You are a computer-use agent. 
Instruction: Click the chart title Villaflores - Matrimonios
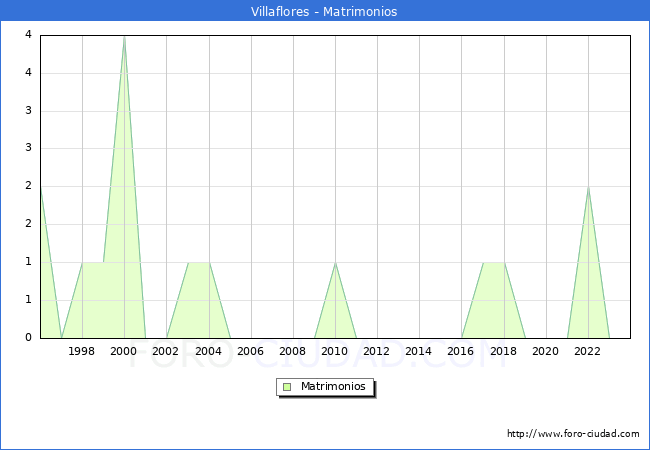tap(324, 11)
